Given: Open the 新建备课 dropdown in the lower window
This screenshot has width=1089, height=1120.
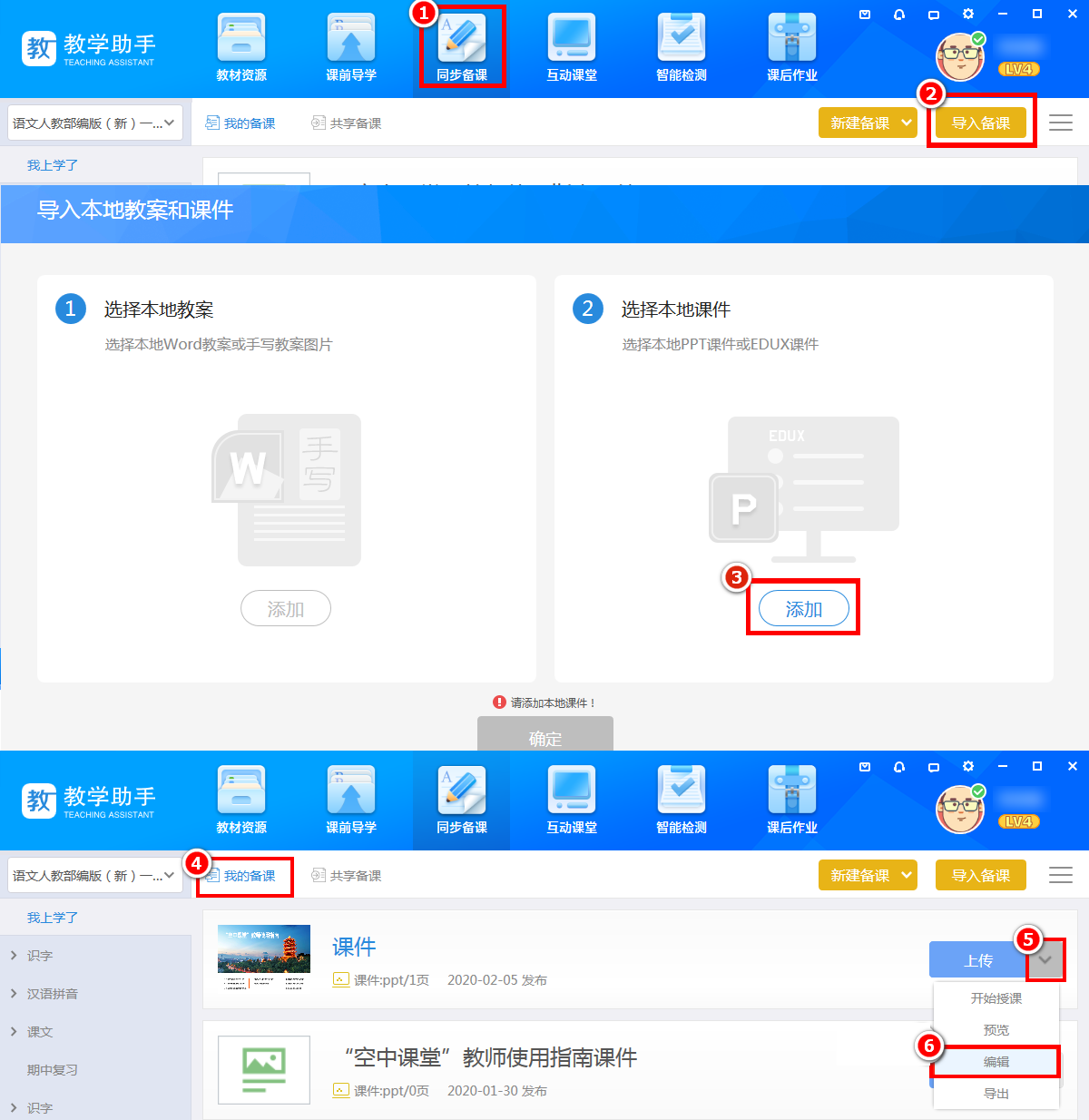Looking at the screenshot, I should click(868, 875).
